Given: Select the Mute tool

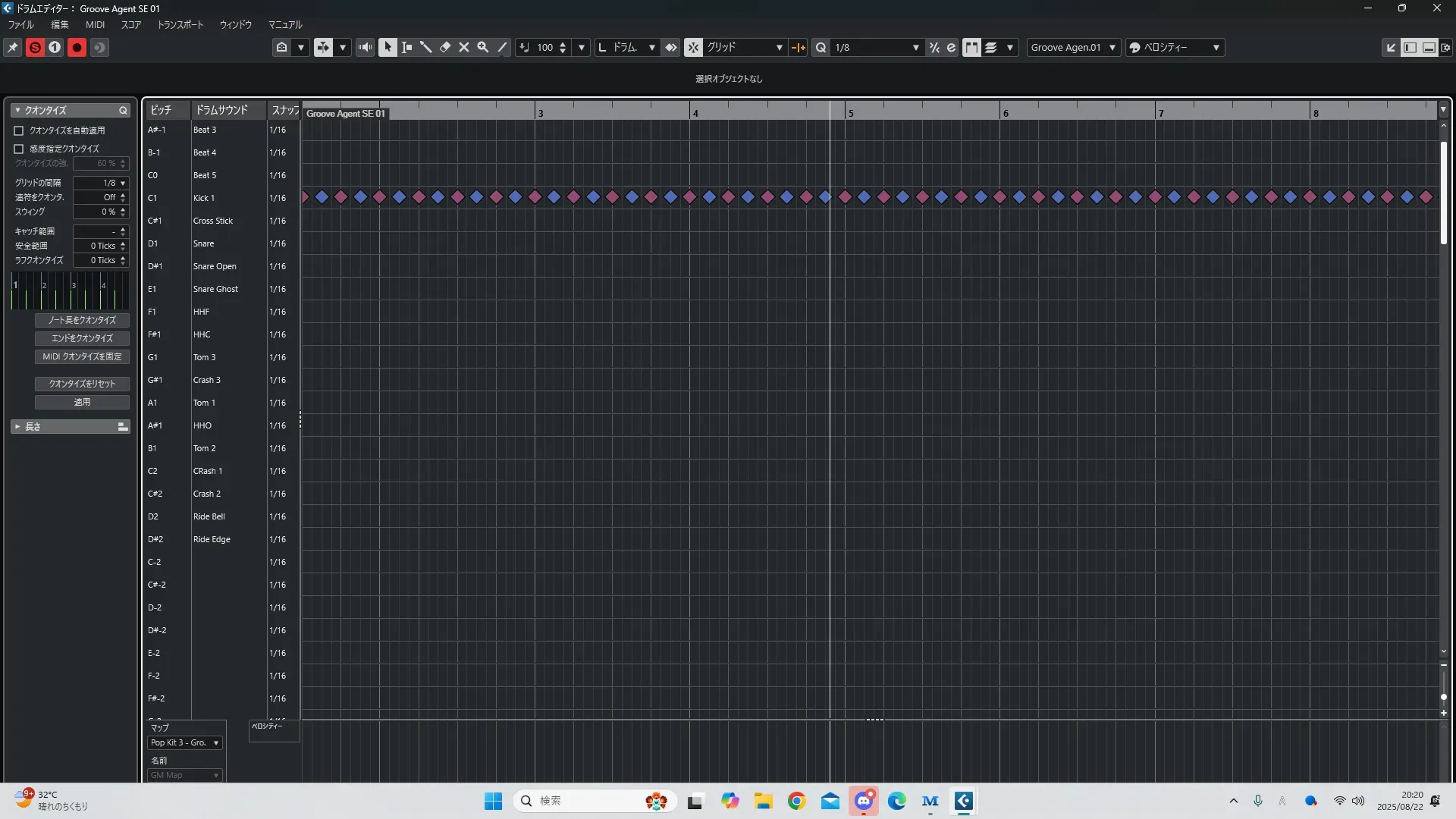Looking at the screenshot, I should tap(464, 48).
